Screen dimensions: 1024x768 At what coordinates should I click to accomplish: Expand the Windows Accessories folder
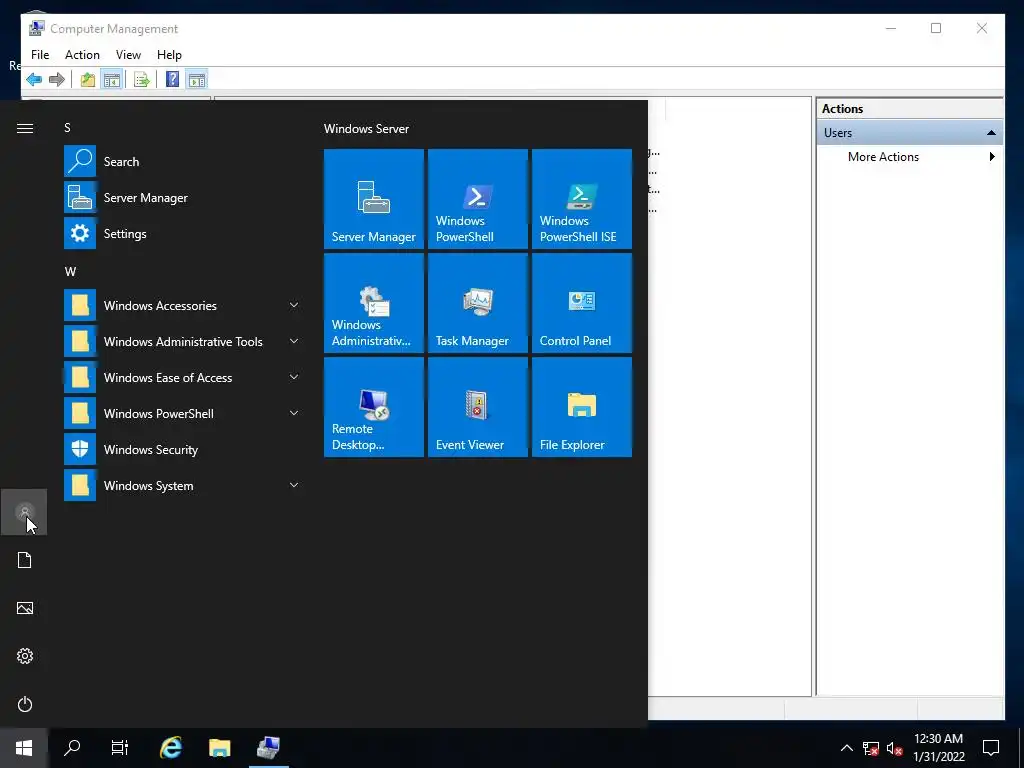coord(182,305)
